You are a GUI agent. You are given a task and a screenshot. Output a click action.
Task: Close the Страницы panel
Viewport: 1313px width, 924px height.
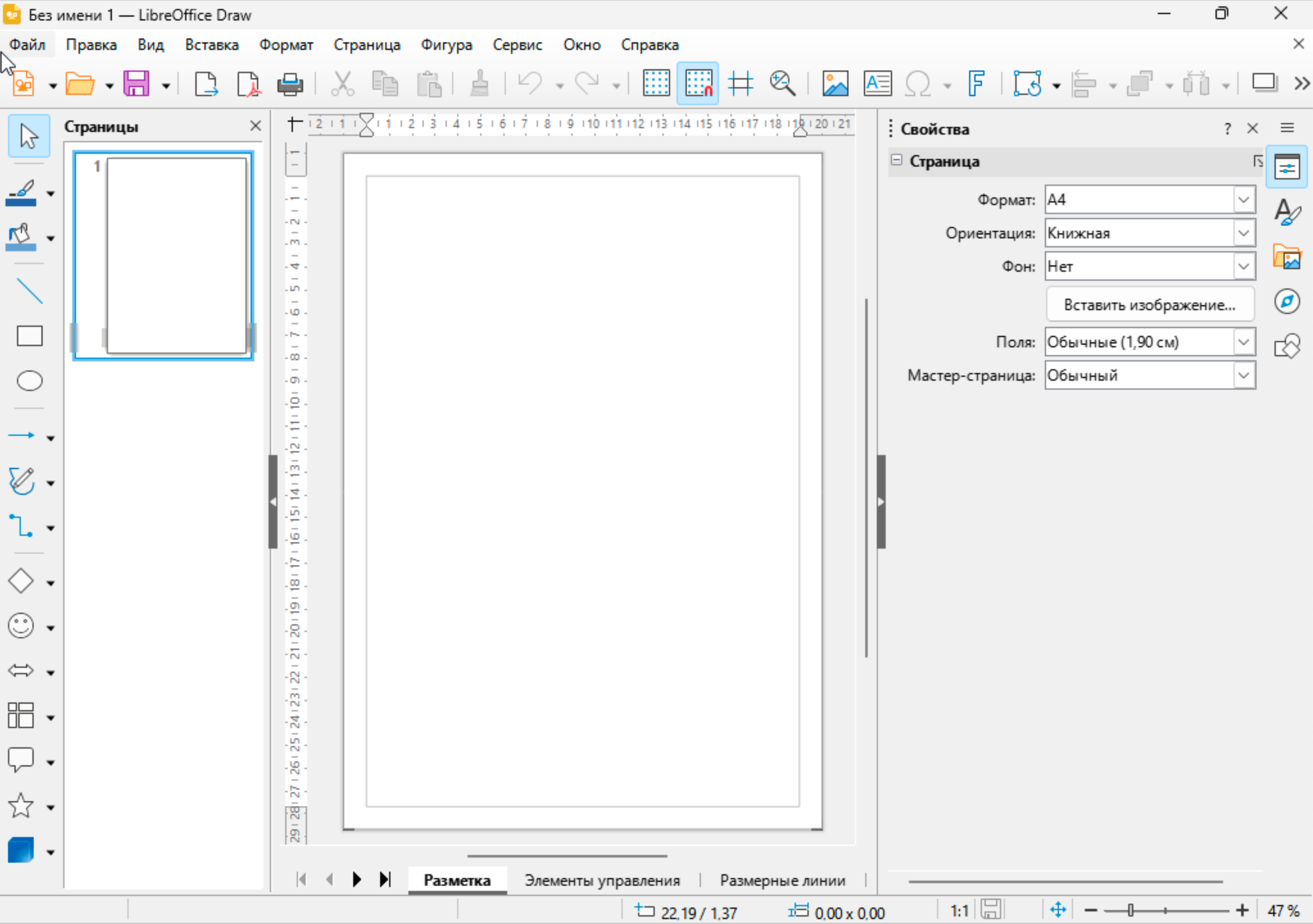point(256,126)
